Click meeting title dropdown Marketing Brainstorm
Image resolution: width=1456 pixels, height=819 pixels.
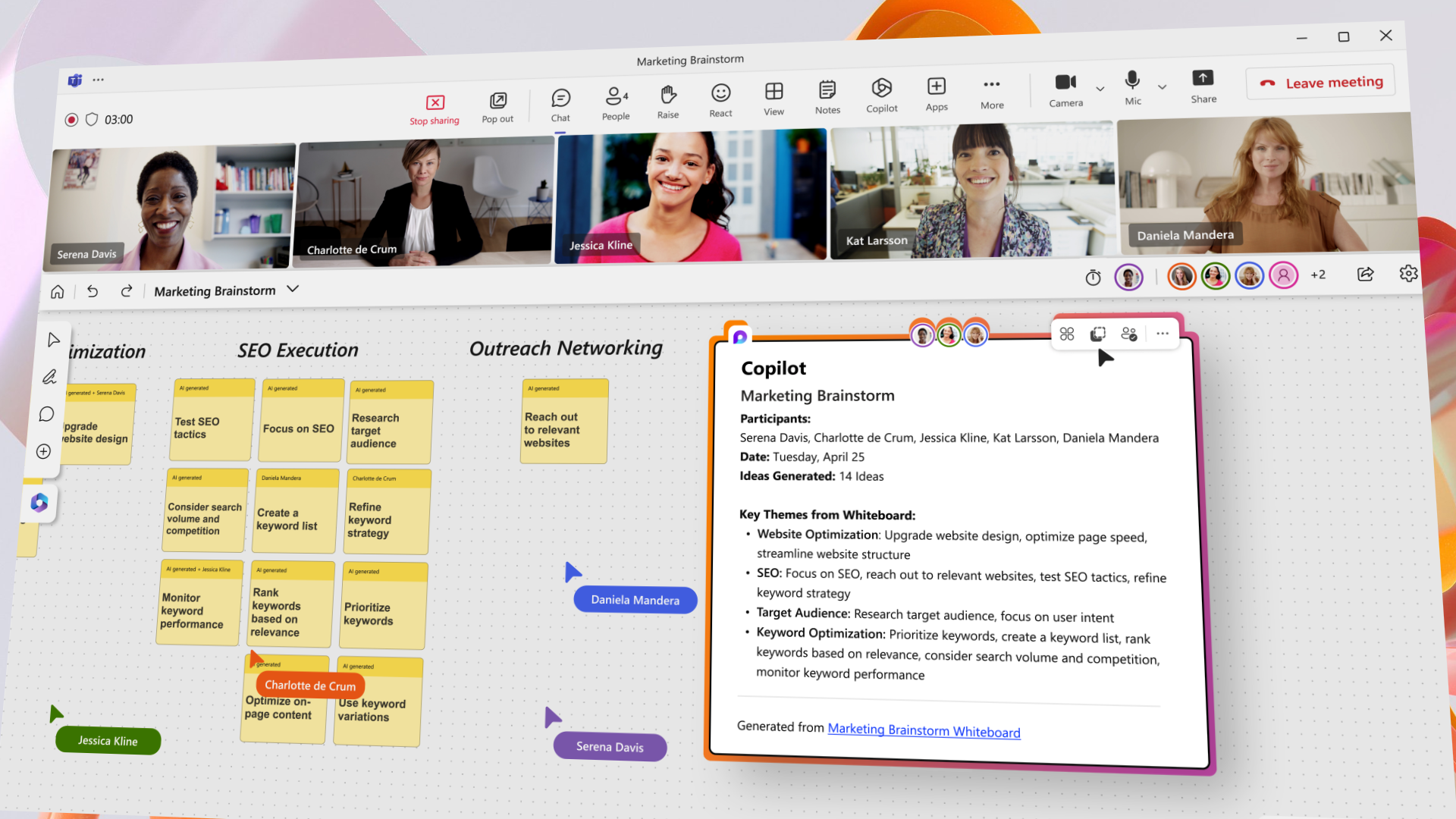coord(225,291)
